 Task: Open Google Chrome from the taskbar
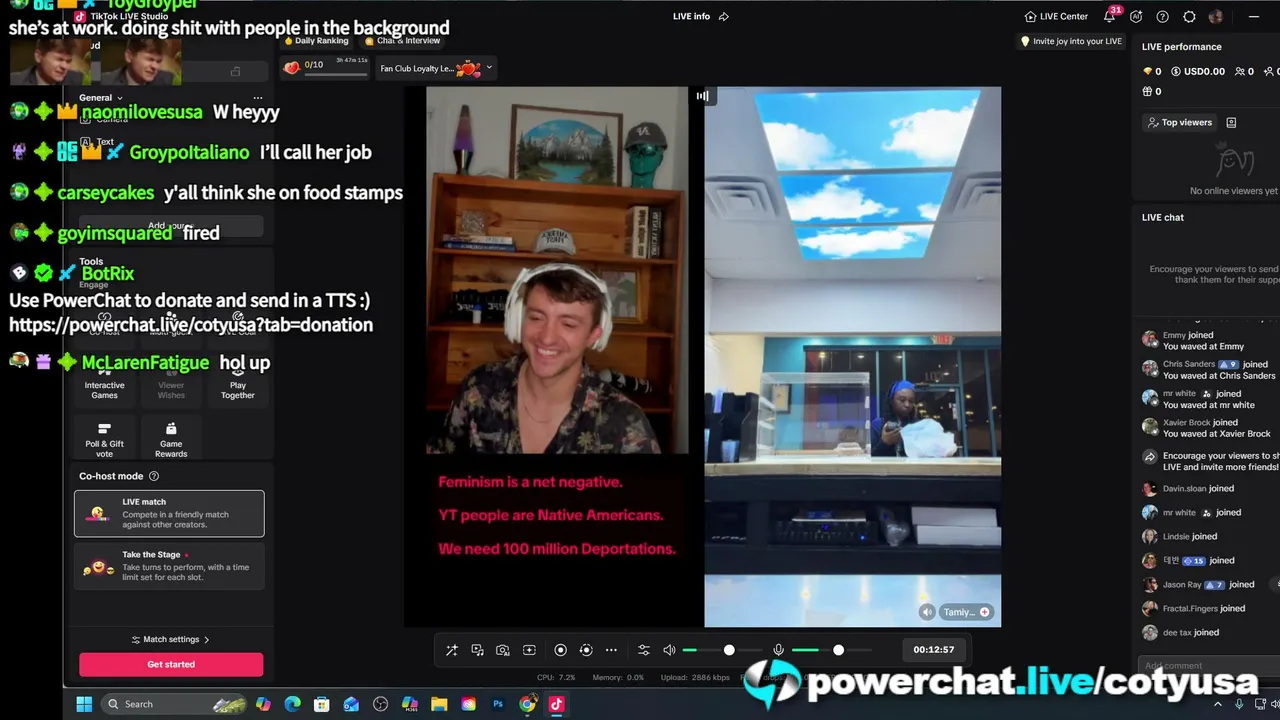527,704
